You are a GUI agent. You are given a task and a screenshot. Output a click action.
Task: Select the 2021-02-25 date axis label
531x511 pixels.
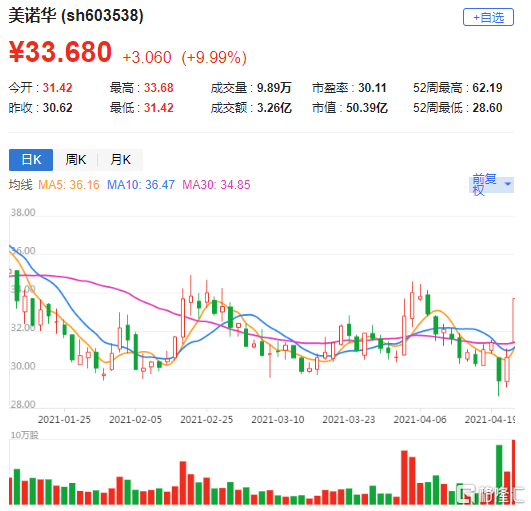tap(207, 420)
